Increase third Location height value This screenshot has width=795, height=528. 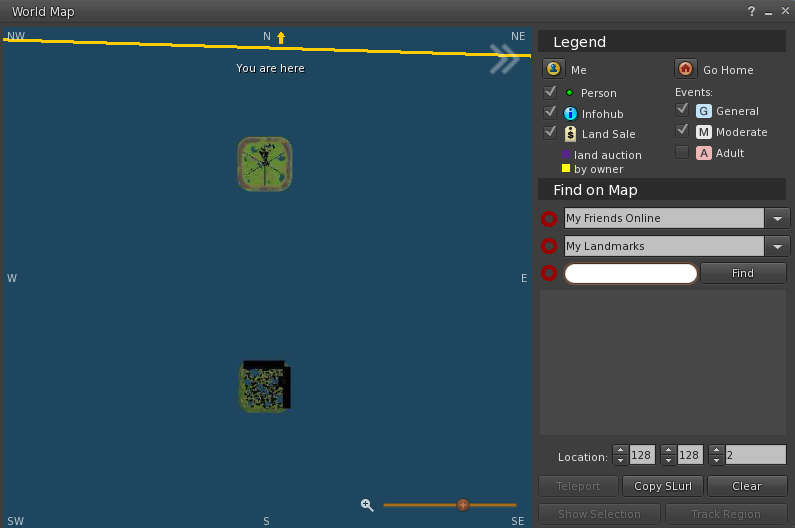(x=716, y=450)
